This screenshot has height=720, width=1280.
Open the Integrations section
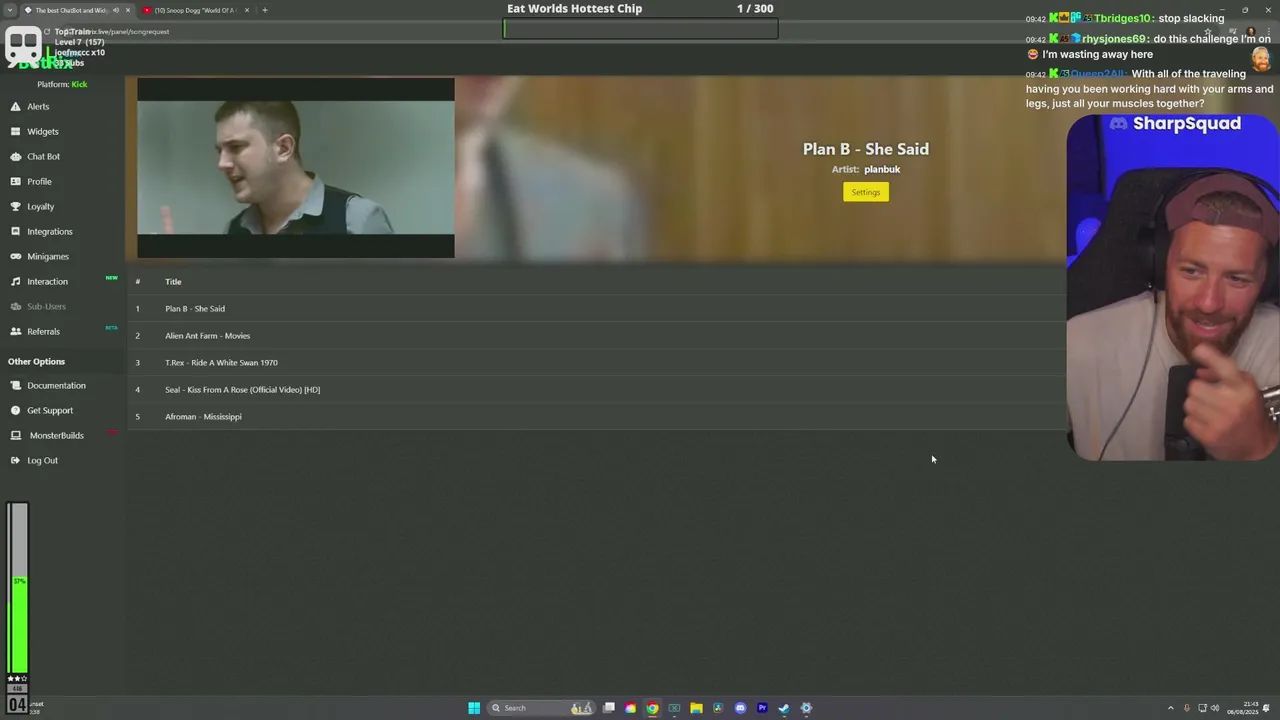click(49, 231)
